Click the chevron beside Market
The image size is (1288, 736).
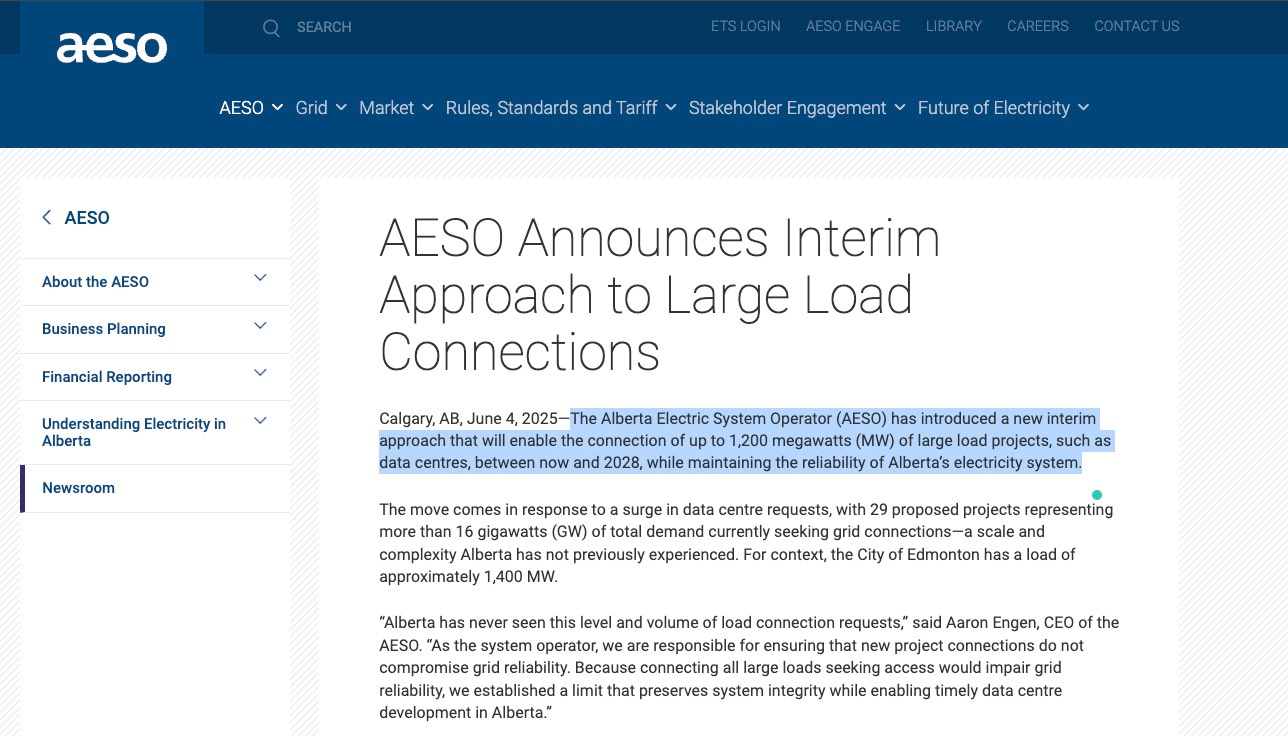click(x=427, y=108)
